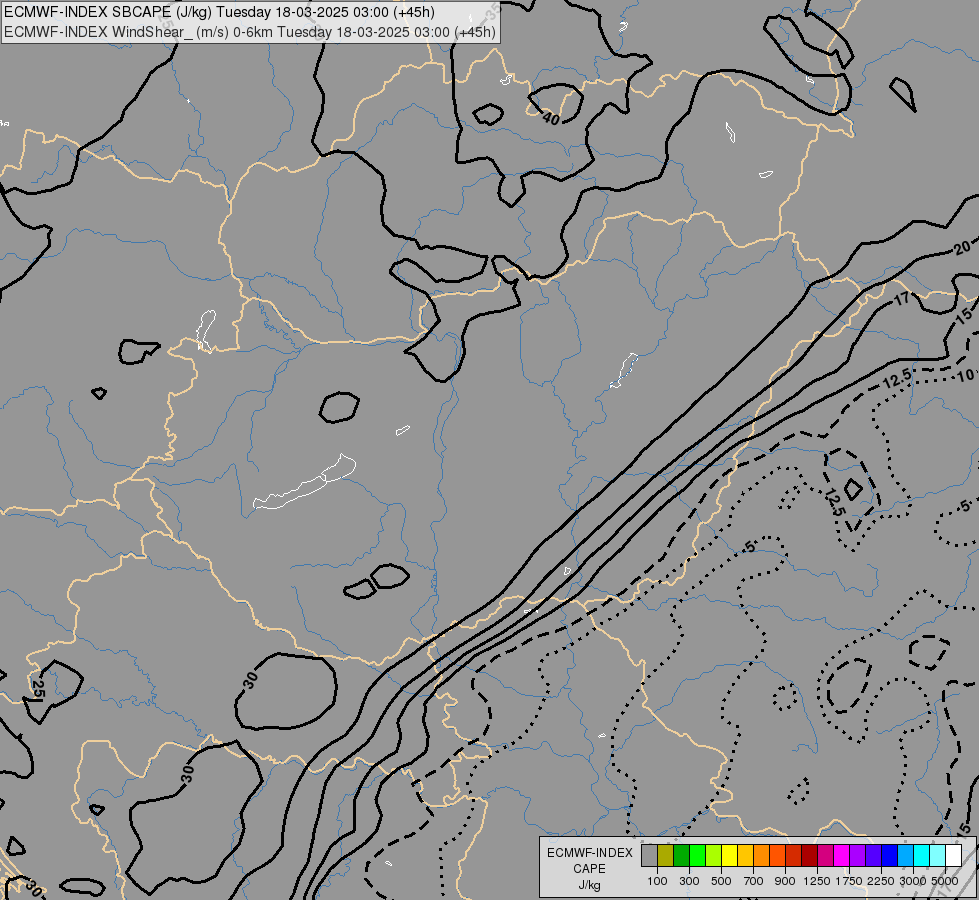Screen dimensions: 979x900
Task: Click the 17 contour label
Action: pos(902,299)
